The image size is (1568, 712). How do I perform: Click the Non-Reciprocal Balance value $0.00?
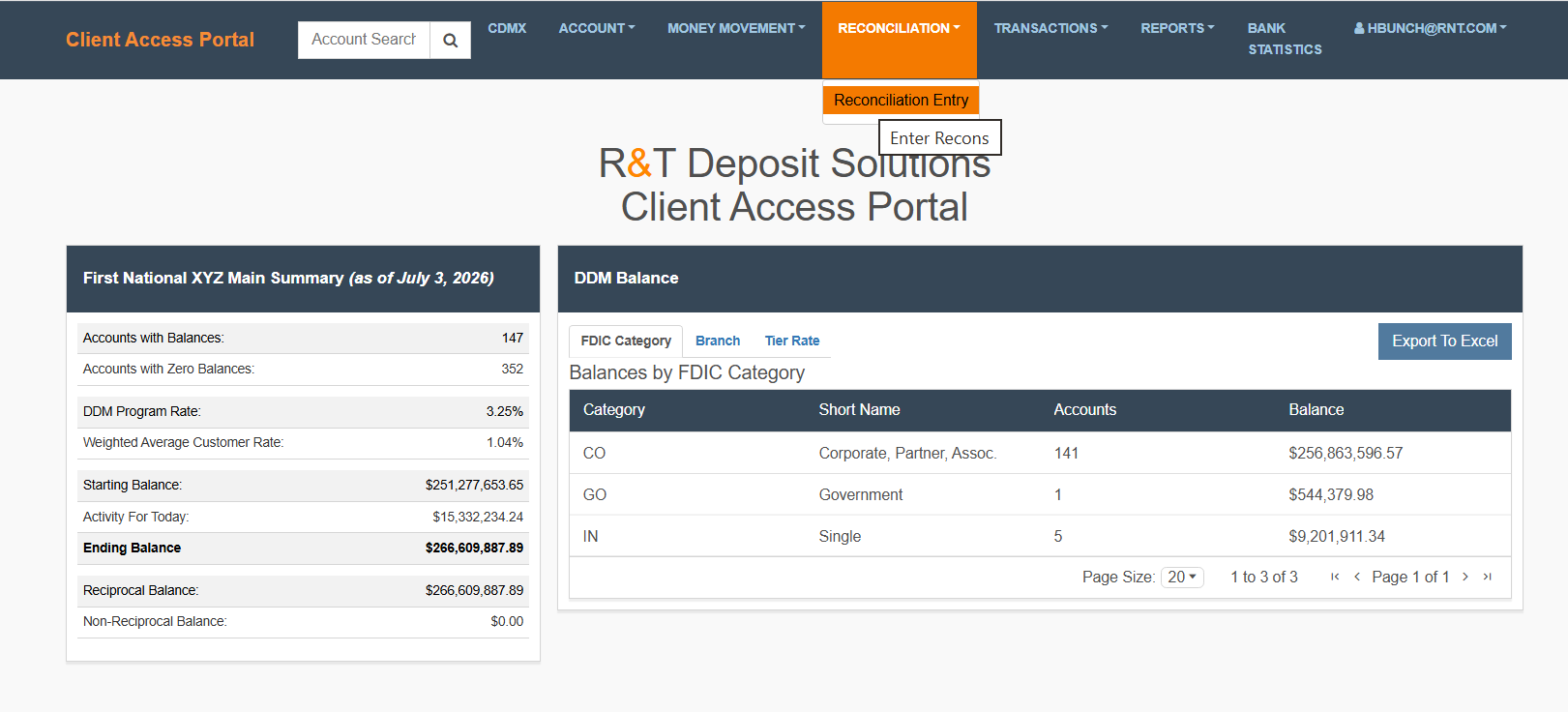pos(507,621)
